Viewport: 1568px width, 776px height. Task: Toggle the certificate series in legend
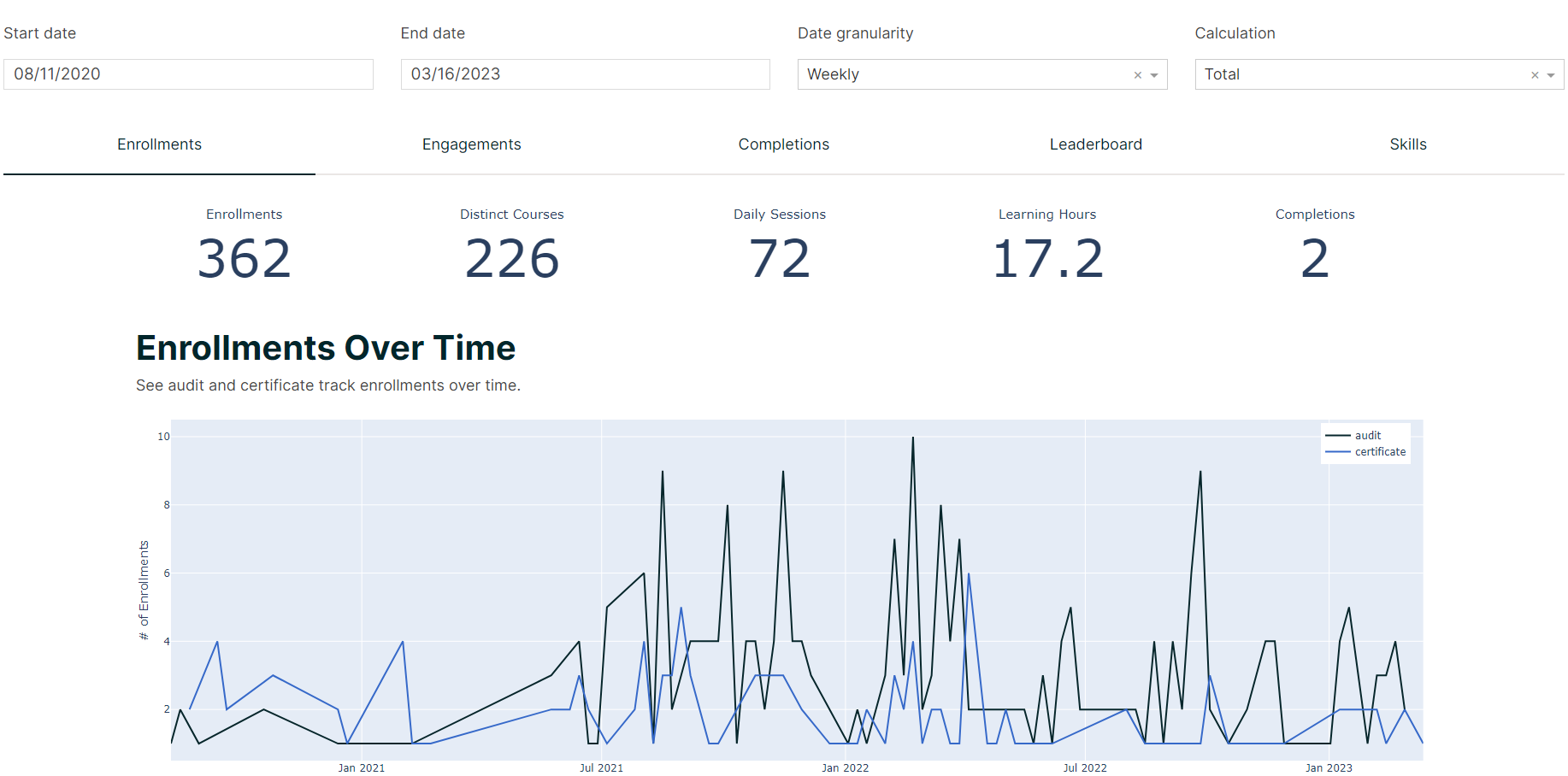1366,452
